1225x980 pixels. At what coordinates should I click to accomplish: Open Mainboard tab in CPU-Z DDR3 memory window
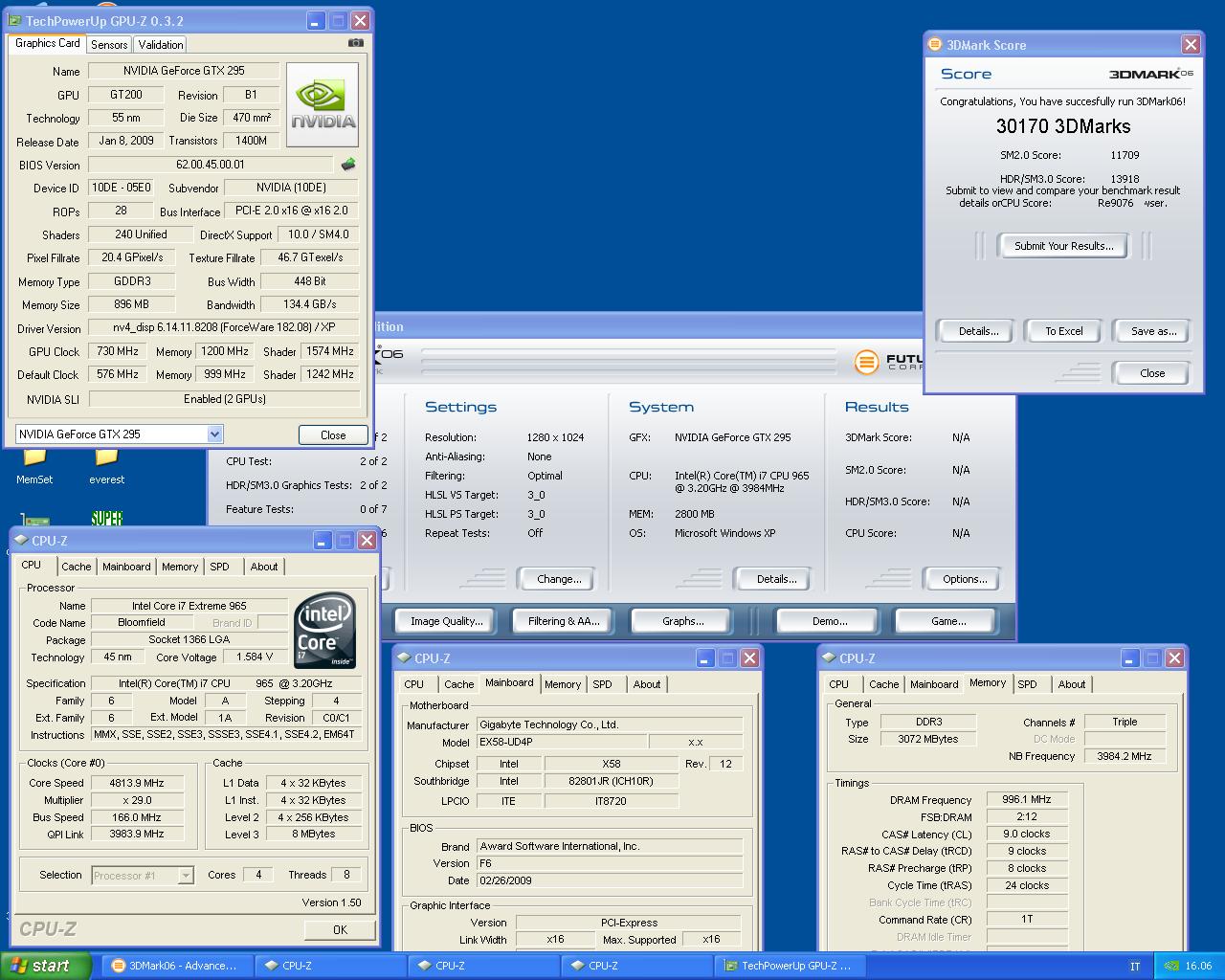click(934, 684)
